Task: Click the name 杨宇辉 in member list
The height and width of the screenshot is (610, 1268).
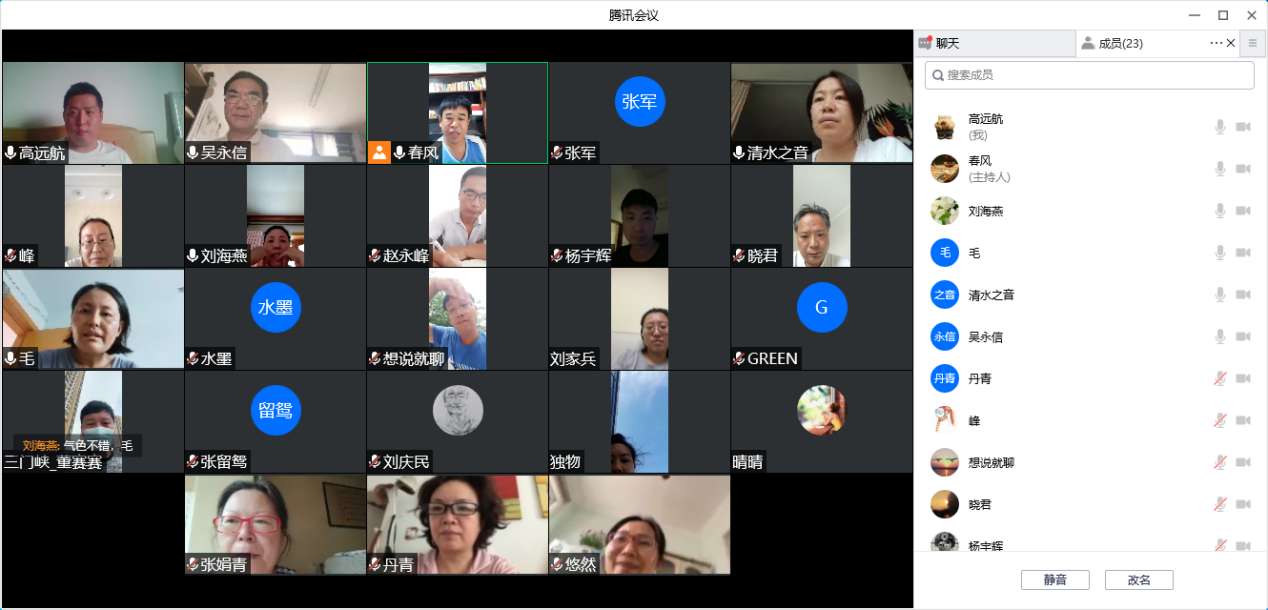Action: point(985,546)
